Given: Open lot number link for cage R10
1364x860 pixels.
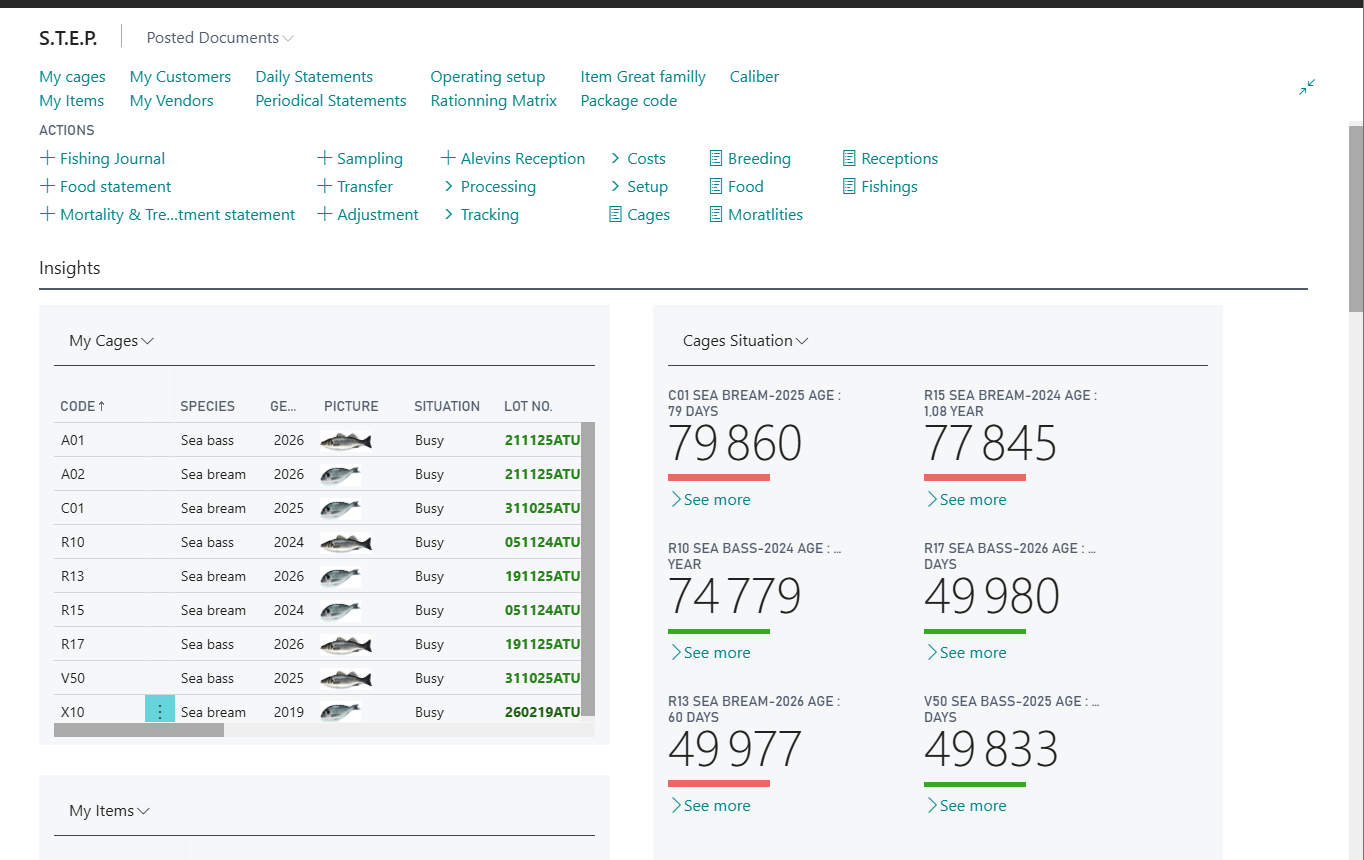Looking at the screenshot, I should pos(542,542).
